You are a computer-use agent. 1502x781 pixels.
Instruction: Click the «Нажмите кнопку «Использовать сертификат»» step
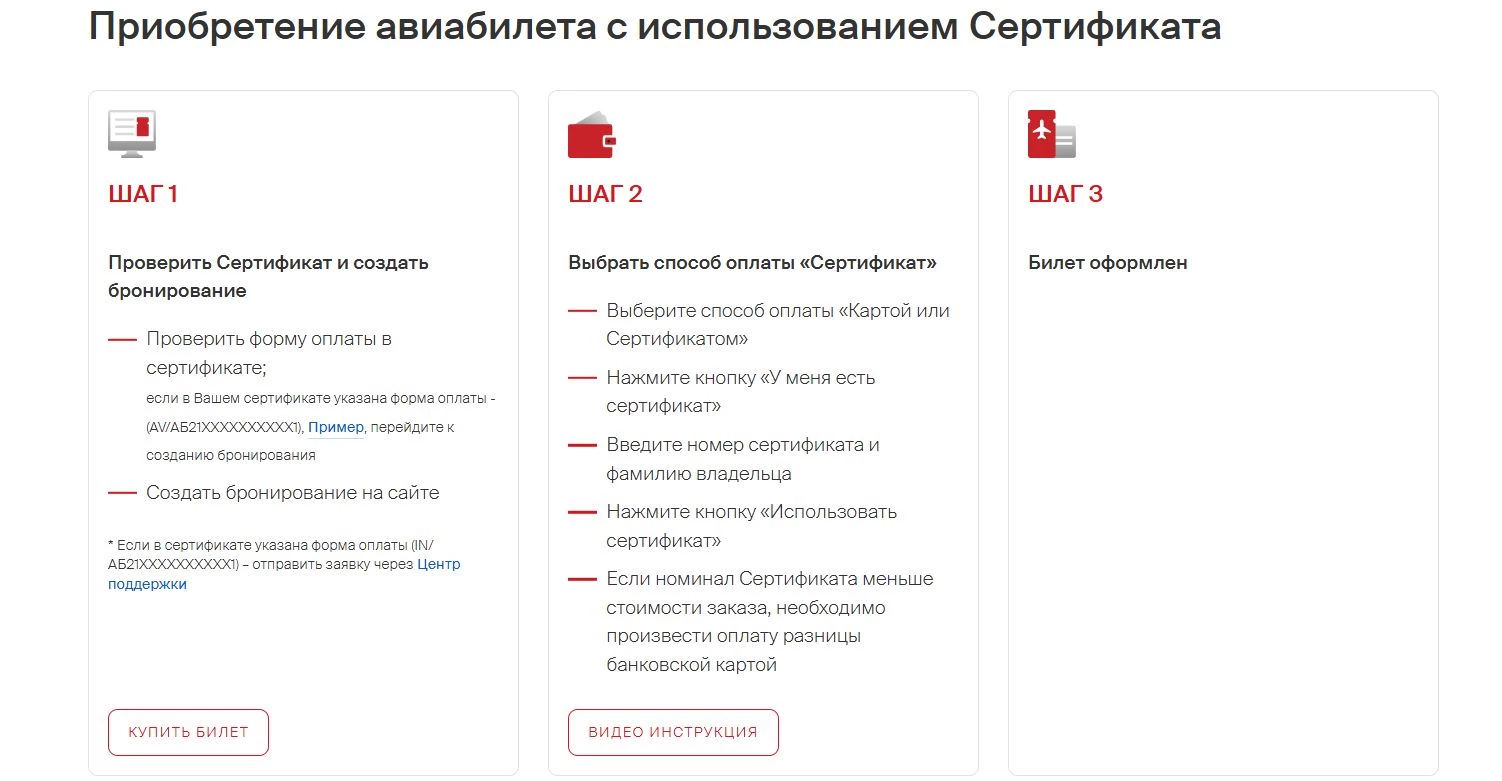click(x=751, y=526)
